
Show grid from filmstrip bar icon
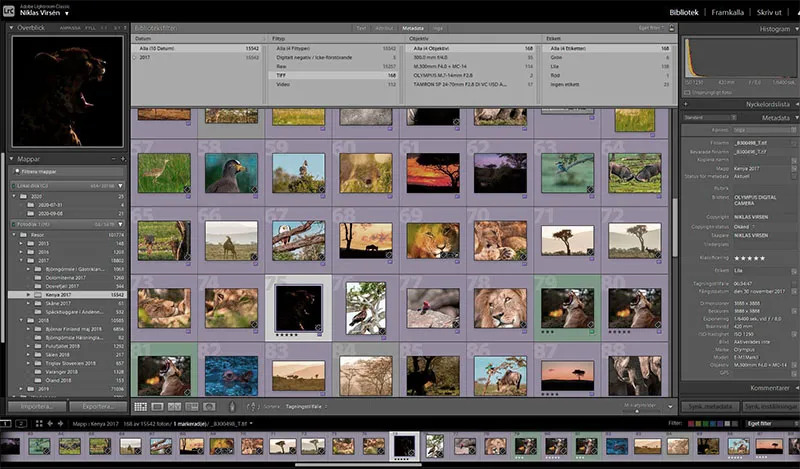[39, 424]
